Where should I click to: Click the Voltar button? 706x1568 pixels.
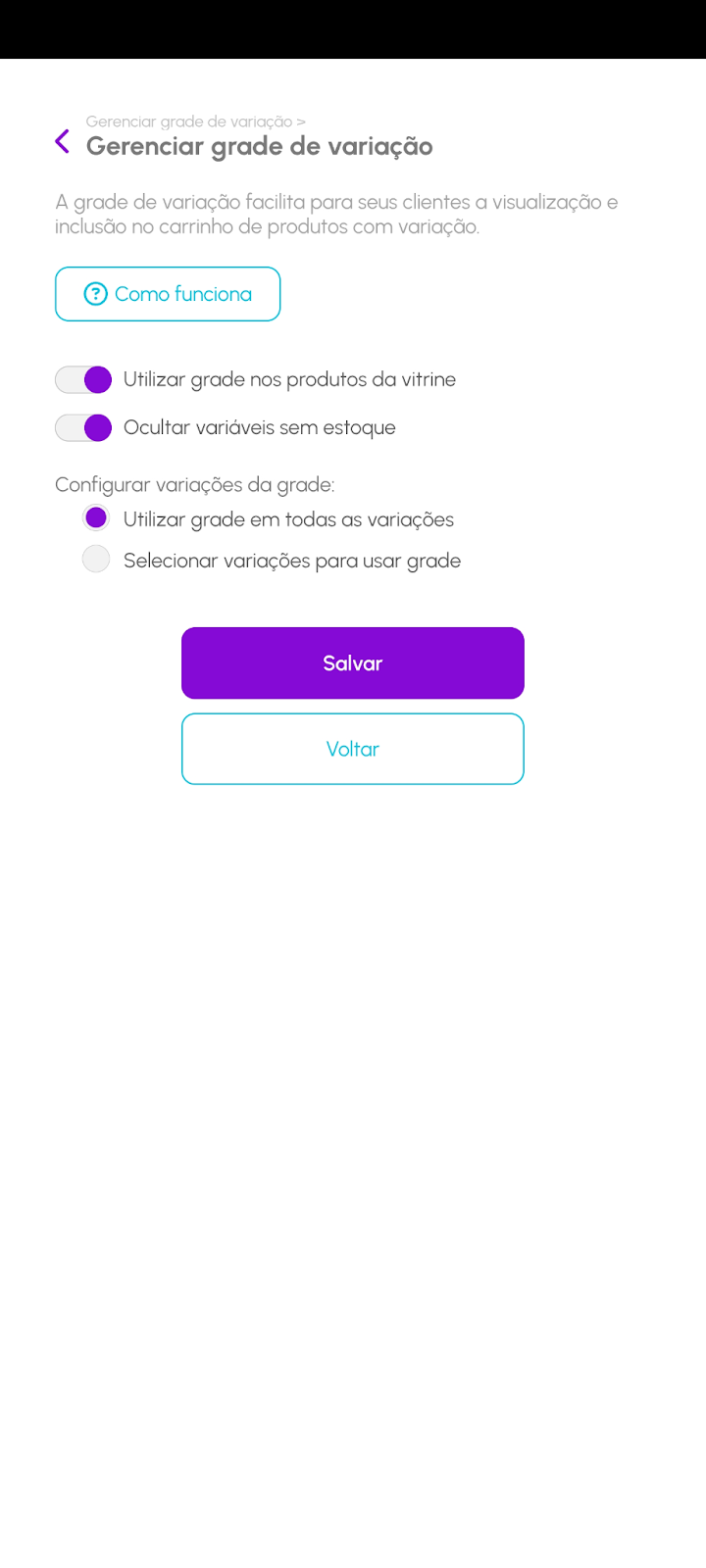click(353, 749)
